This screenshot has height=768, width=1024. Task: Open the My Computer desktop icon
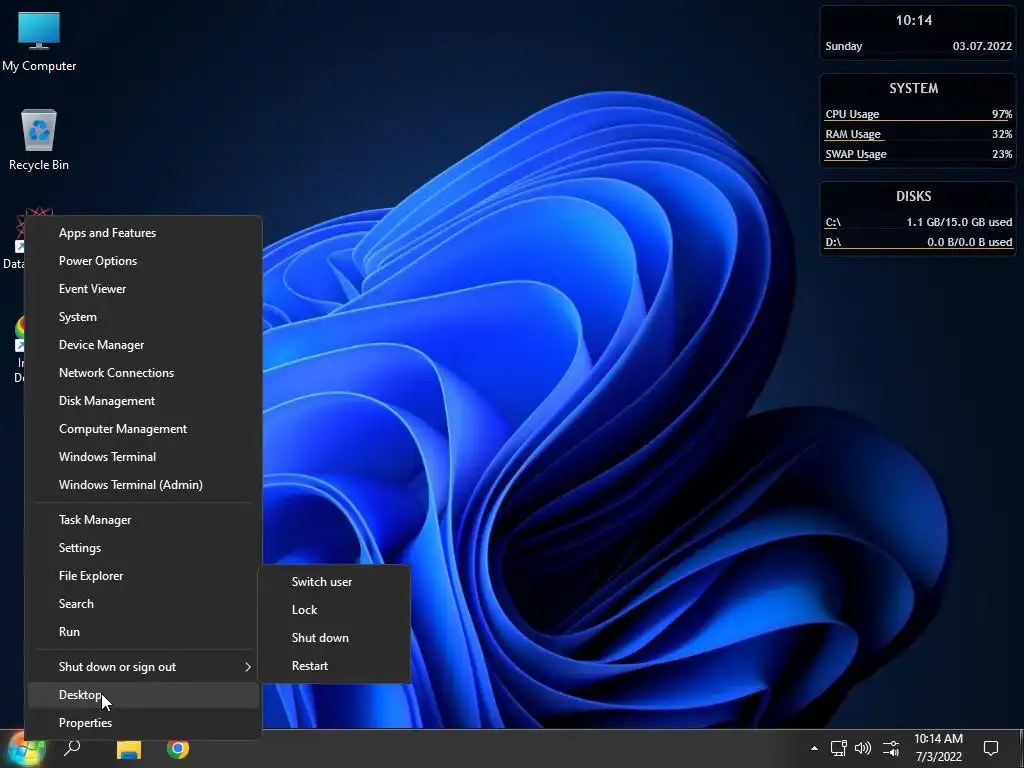click(x=39, y=42)
